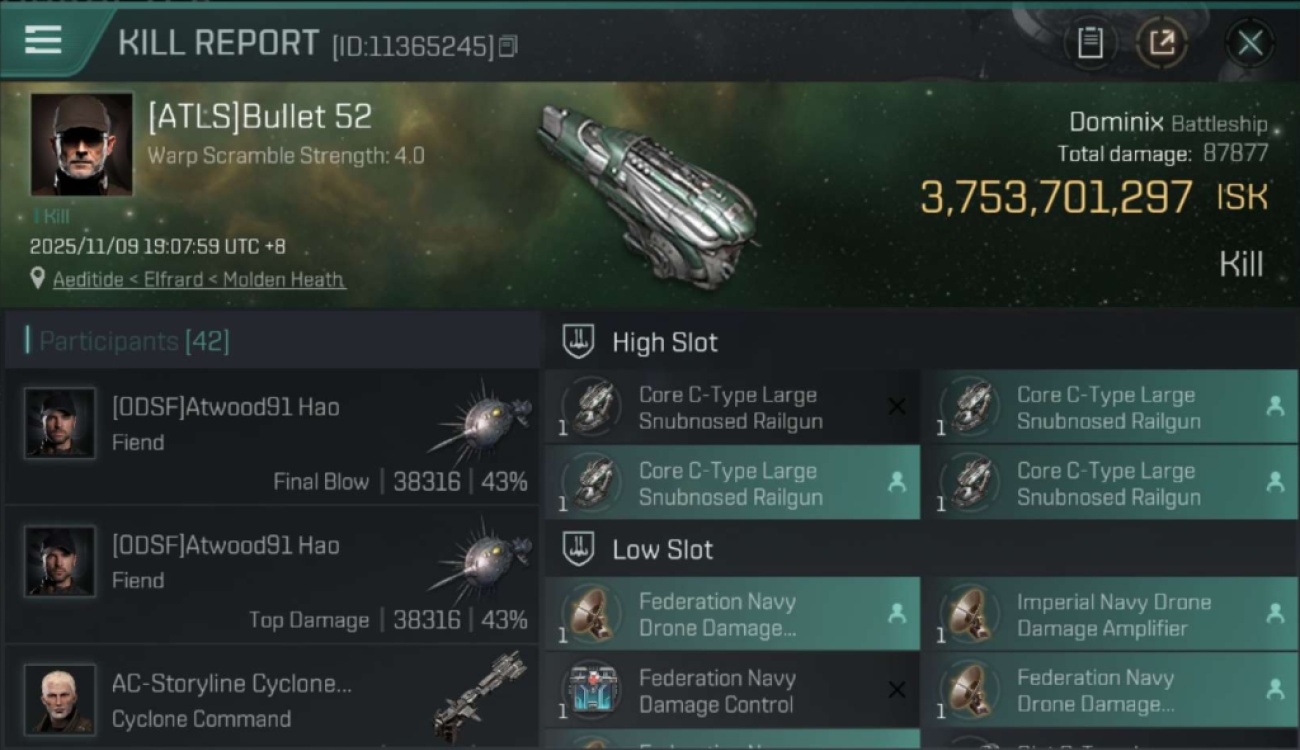Open Bullet 52's pilot portrait
Viewport: 1300px width, 750px height.
pos(81,144)
